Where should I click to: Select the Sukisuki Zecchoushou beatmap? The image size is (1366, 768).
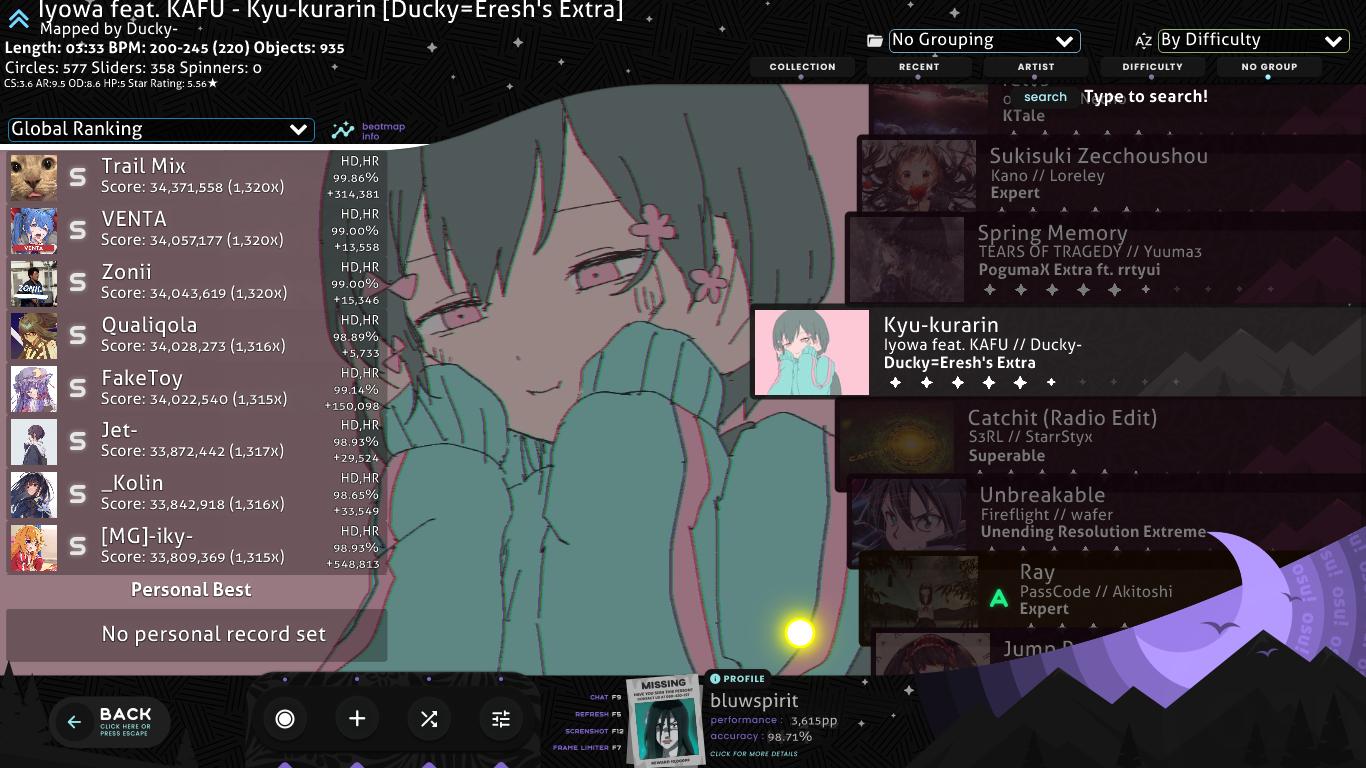coord(1110,173)
